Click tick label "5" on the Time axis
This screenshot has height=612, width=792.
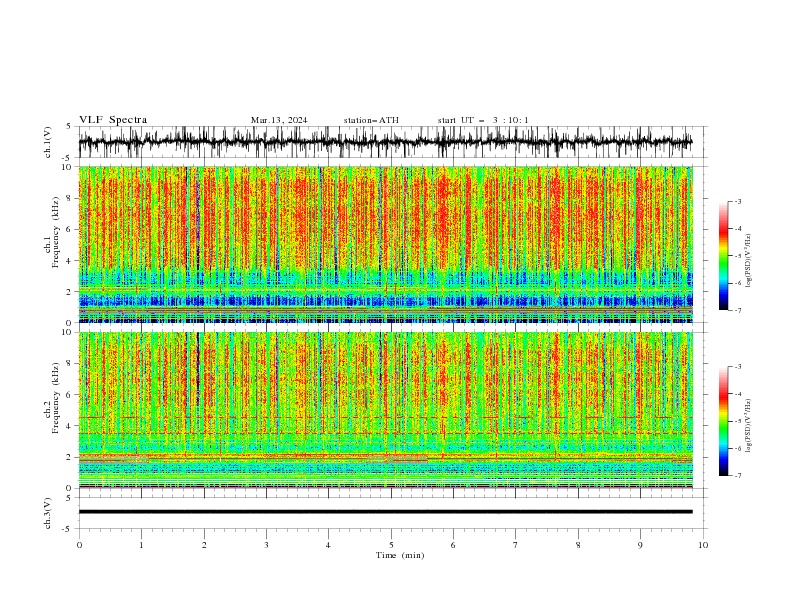point(391,545)
